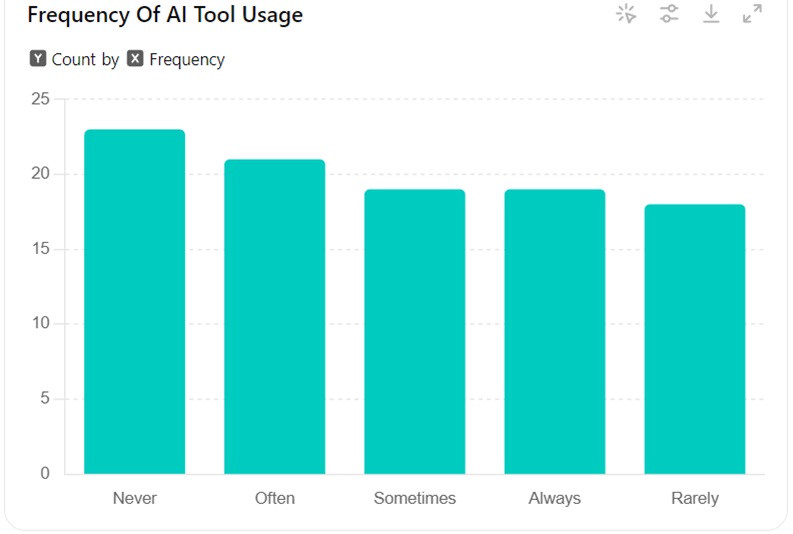Click the Frequency Of AI Tool Usage title
The image size is (793, 534).
pyautogui.click(x=165, y=15)
